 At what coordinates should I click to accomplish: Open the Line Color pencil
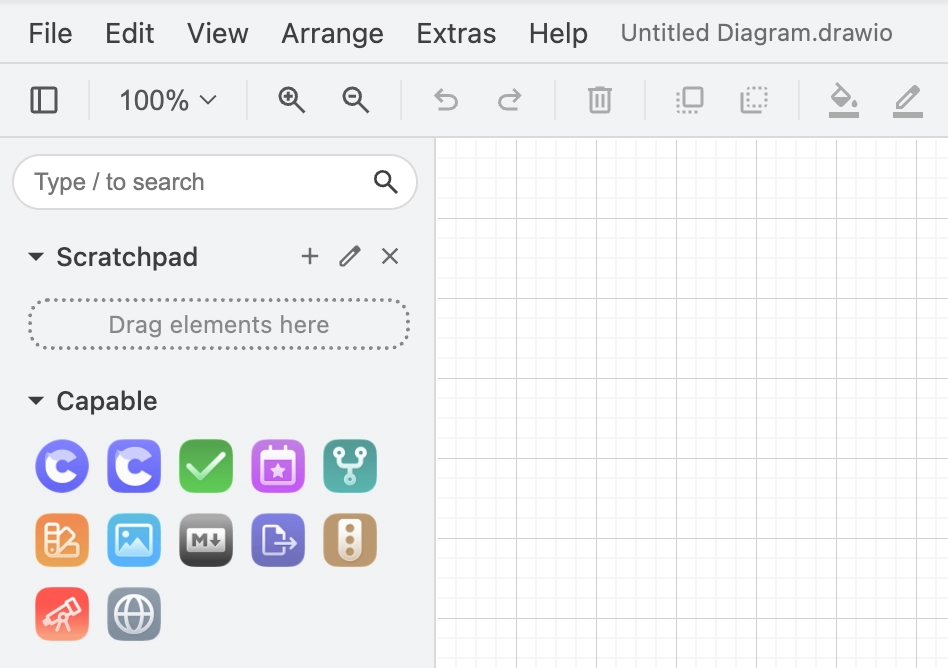pyautogui.click(x=908, y=101)
